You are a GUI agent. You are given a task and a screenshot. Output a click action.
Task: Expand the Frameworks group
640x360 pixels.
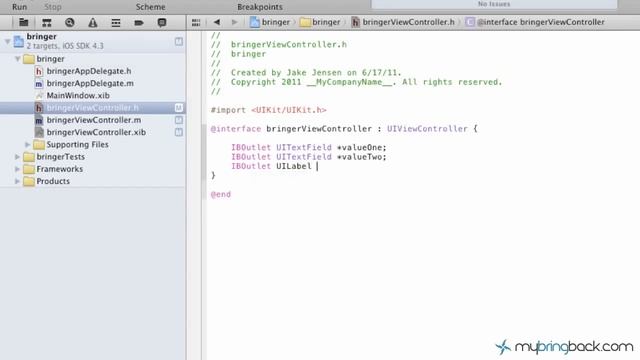click(x=18, y=169)
